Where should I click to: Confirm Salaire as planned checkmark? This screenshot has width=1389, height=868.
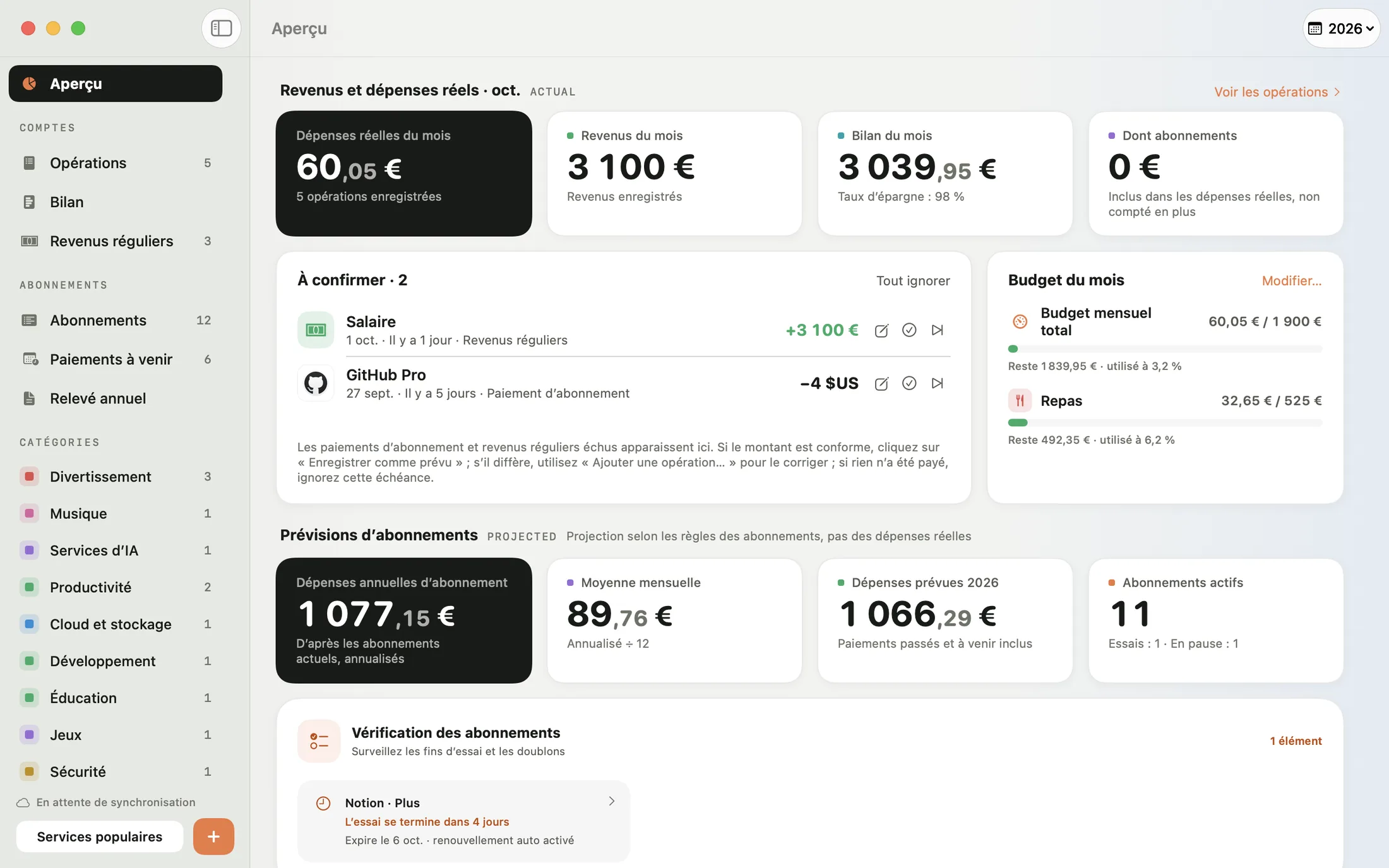[909, 330]
